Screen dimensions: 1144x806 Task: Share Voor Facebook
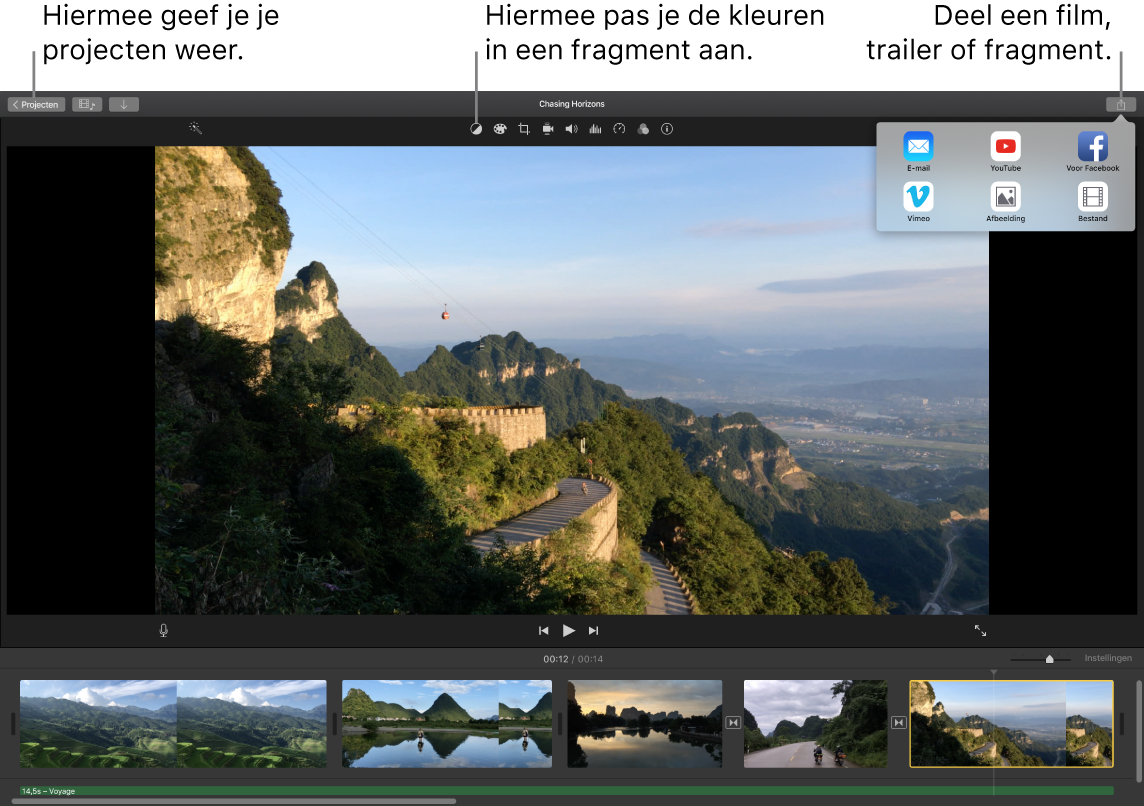pos(1092,152)
